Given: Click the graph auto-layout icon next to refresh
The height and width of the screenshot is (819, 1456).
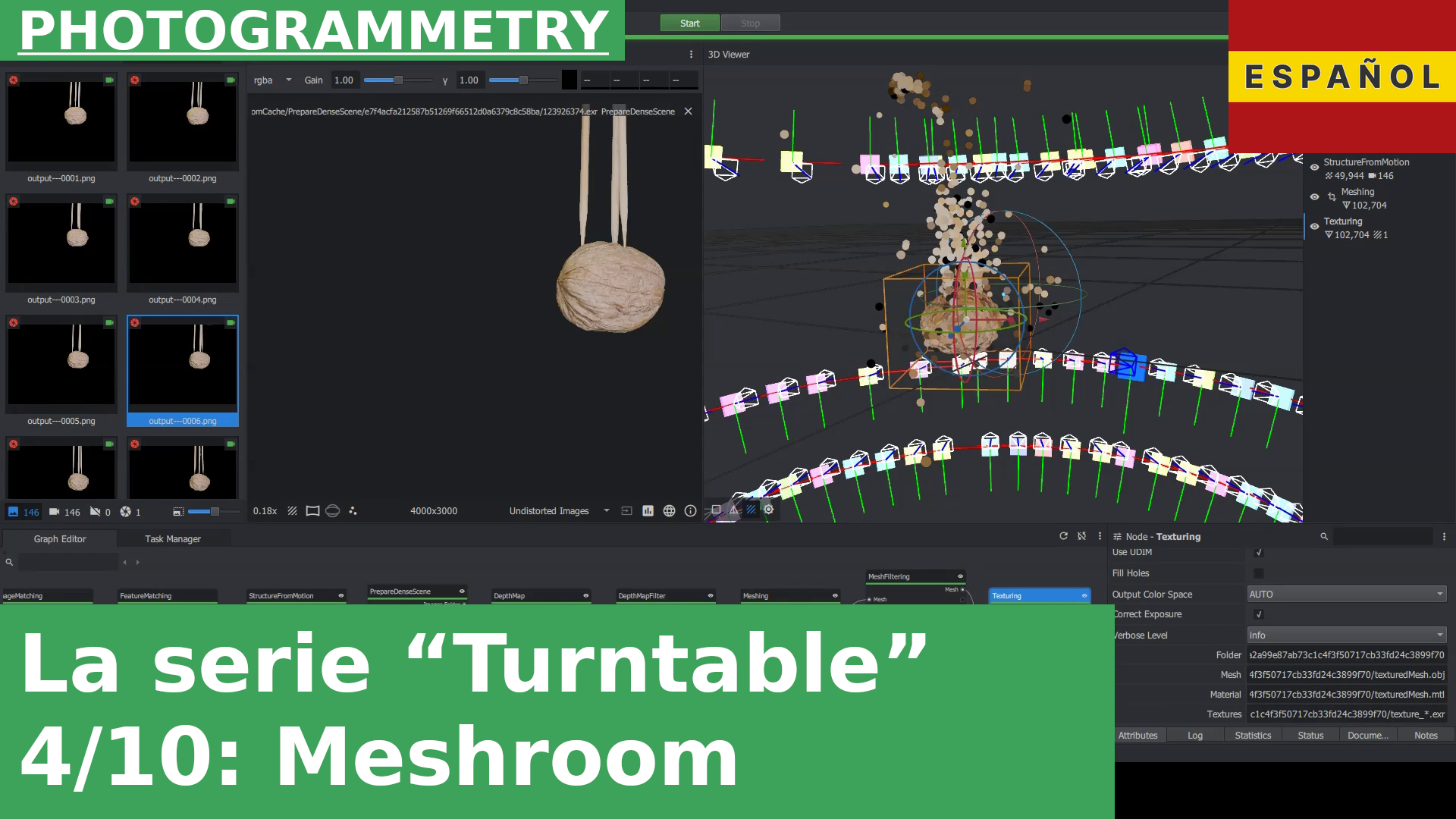Looking at the screenshot, I should point(1081,536).
